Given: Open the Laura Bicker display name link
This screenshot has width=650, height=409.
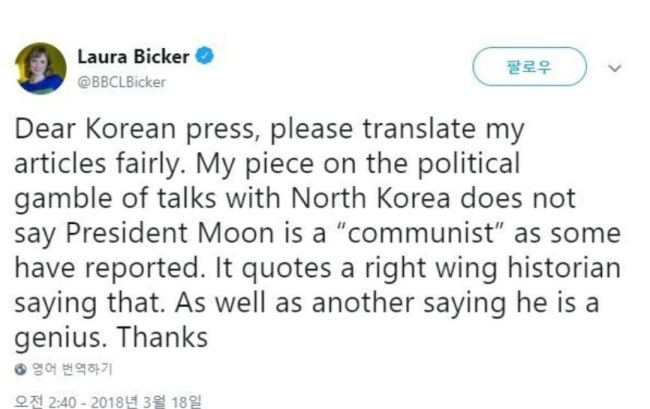Looking at the screenshot, I should 133,56.
